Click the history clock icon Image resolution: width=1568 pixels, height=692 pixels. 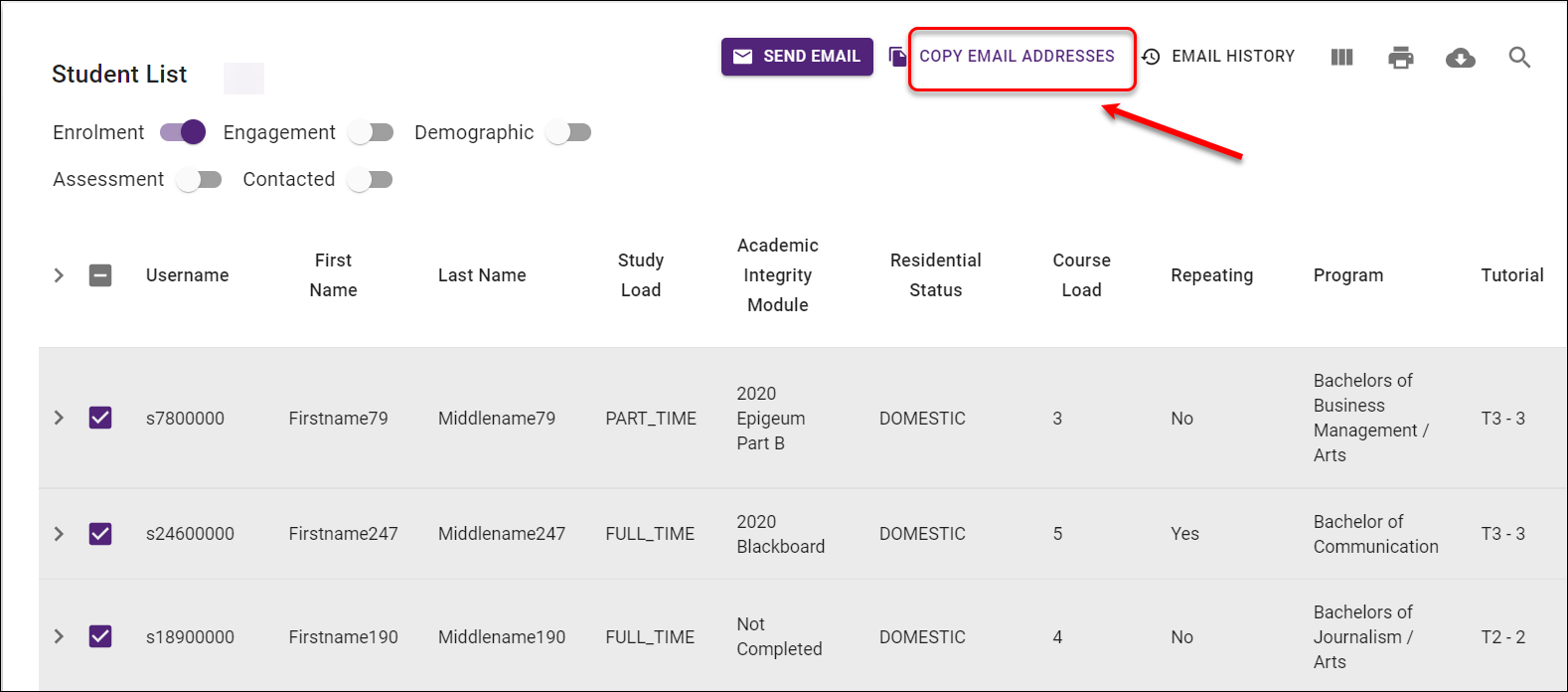point(1151,57)
